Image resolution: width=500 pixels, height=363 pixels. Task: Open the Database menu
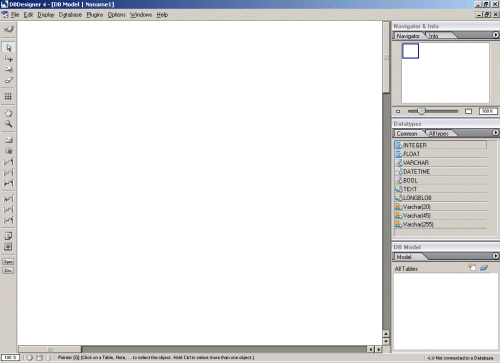point(70,15)
